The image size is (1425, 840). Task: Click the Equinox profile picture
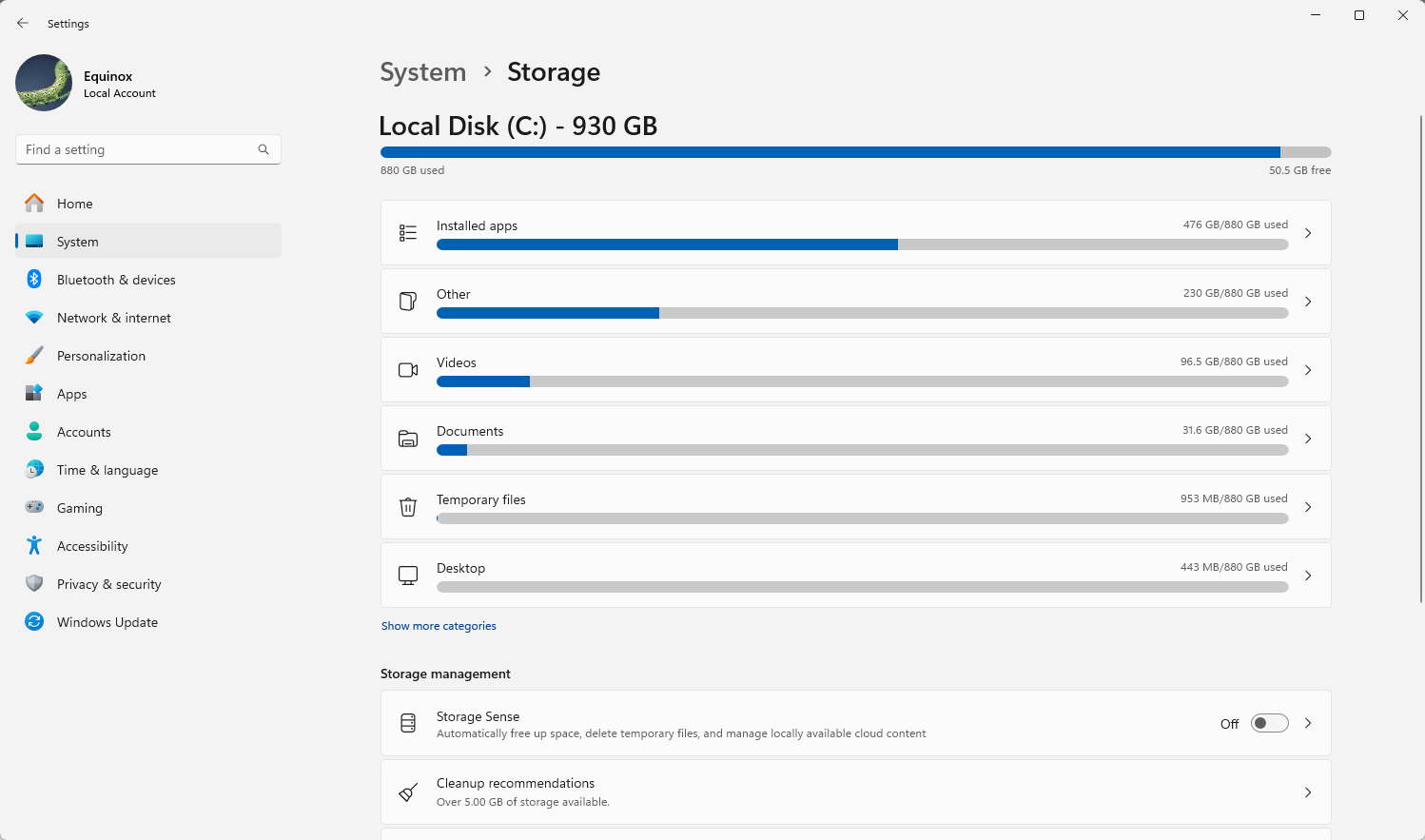(x=44, y=83)
